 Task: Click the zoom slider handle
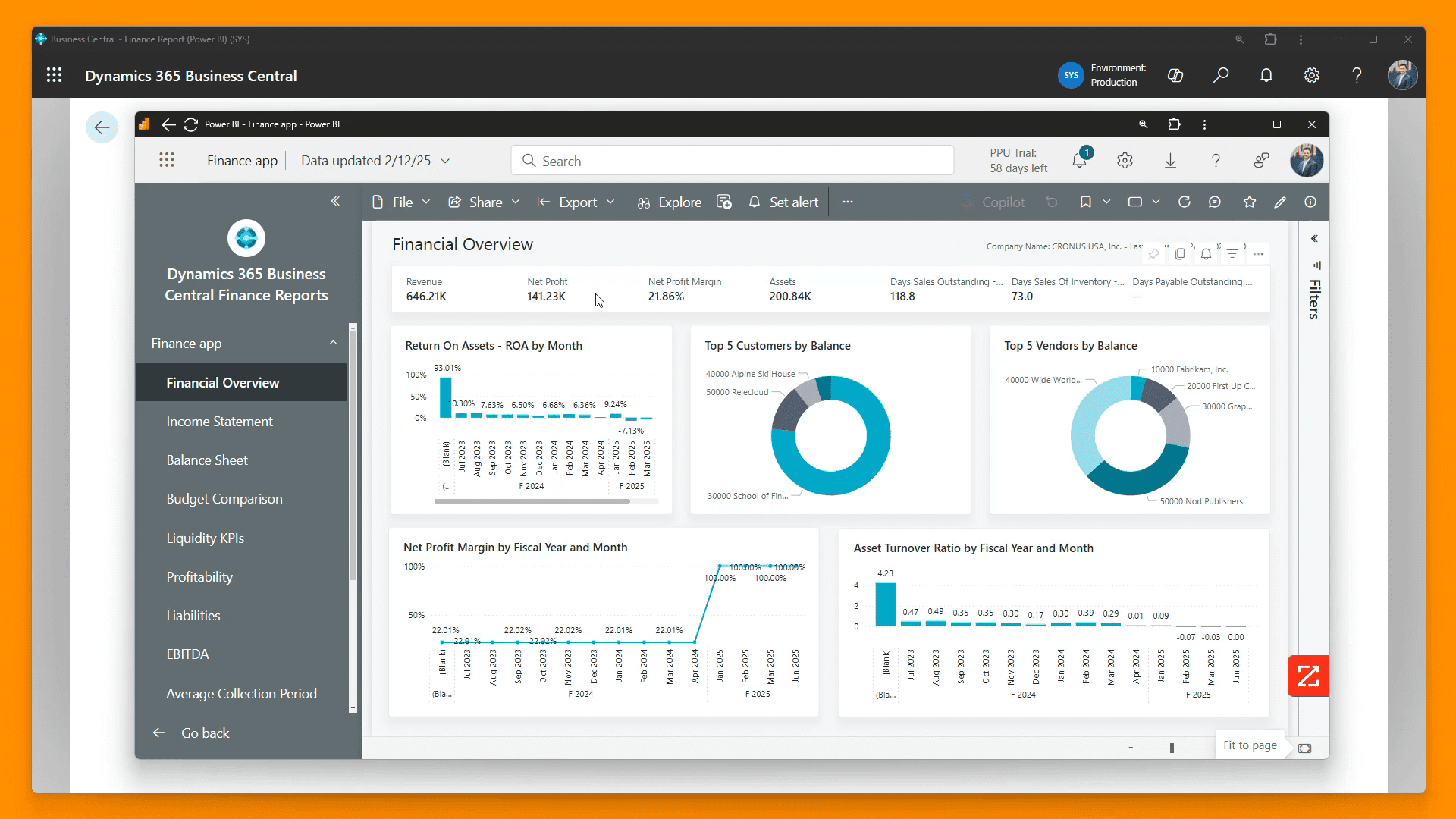1172,748
